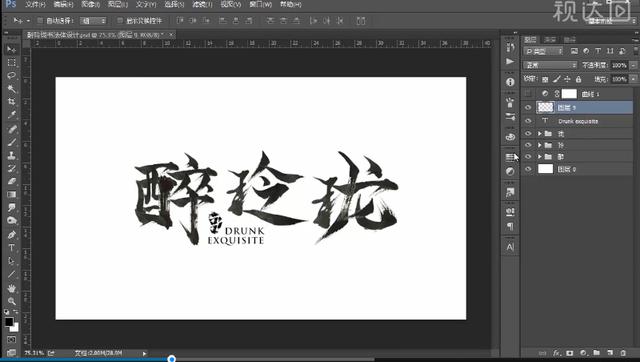The image size is (640, 362).
Task: Select the Hand tool
Action: click(x=11, y=288)
